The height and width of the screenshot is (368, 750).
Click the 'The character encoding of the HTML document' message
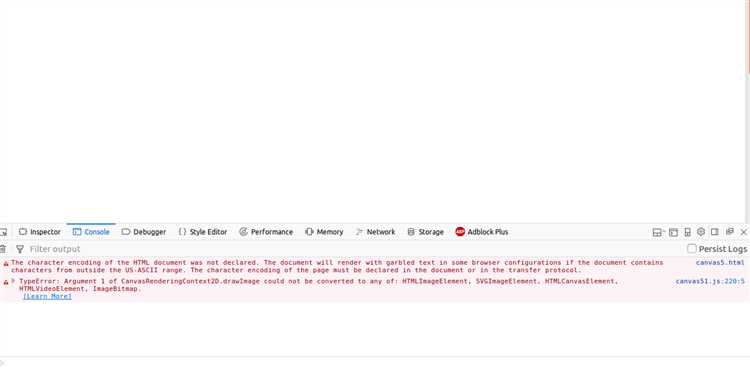pos(337,266)
